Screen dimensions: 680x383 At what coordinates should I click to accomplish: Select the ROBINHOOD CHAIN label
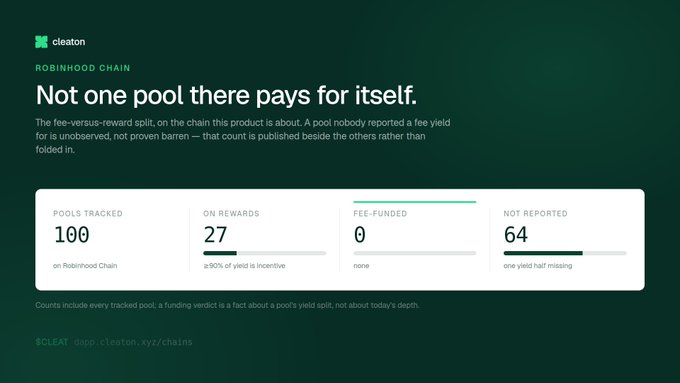pos(83,68)
